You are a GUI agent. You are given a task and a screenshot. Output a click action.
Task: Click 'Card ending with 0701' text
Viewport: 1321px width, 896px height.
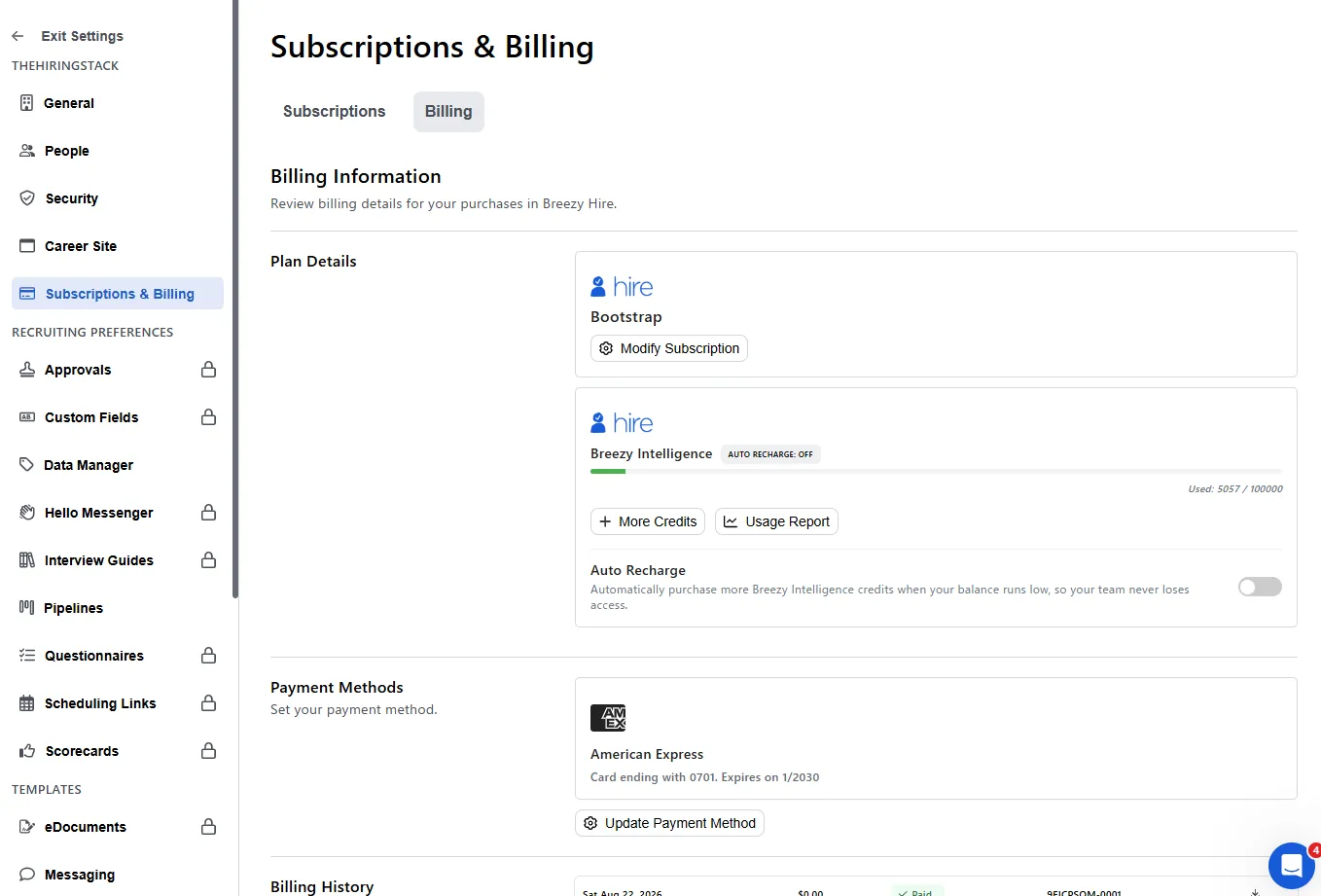pyautogui.click(x=653, y=777)
